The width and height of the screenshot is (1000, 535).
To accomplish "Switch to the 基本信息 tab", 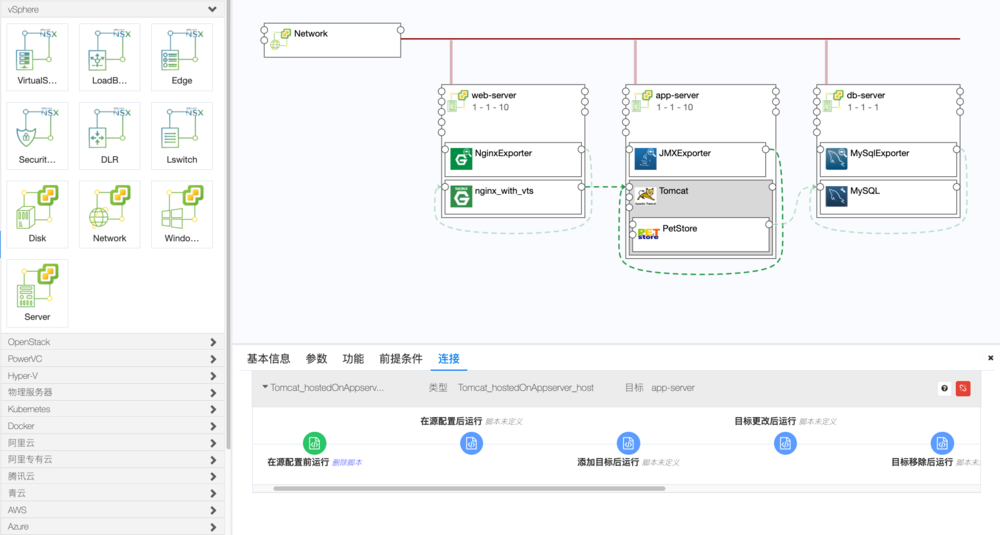I will coord(268,358).
